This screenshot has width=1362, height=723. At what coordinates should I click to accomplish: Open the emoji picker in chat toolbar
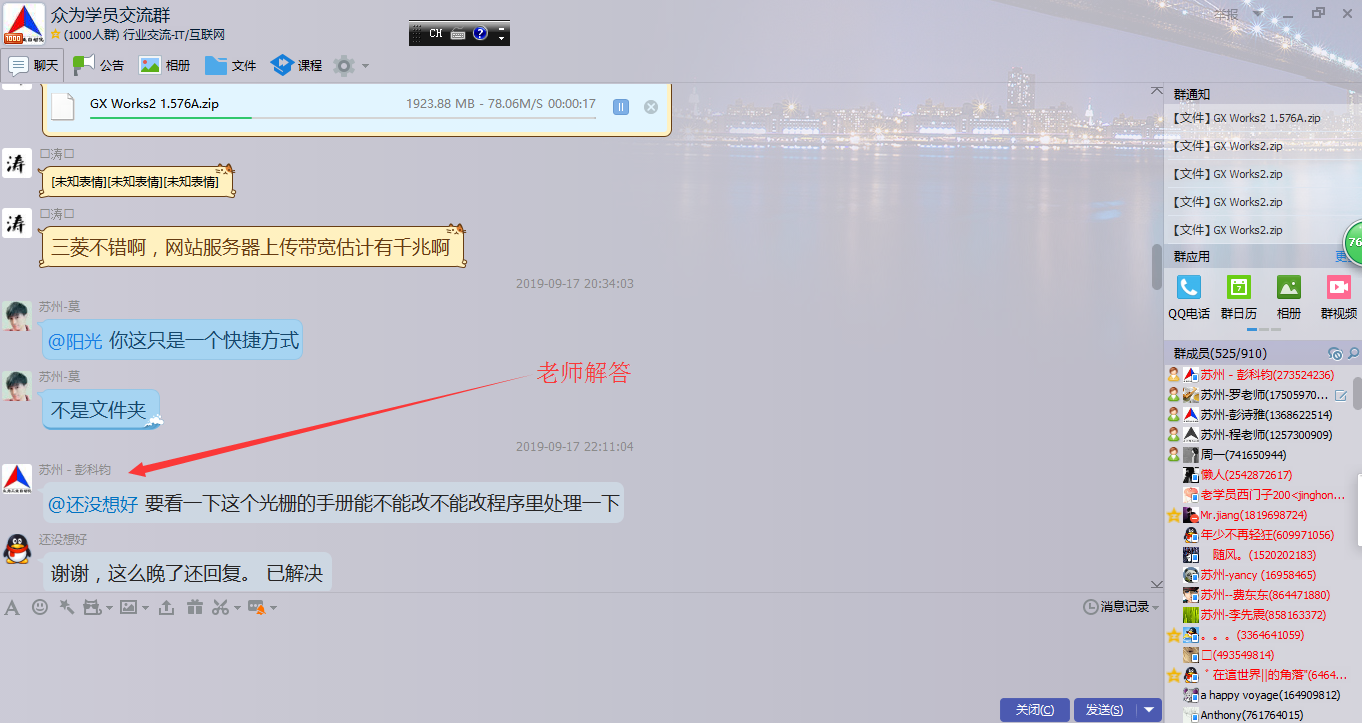coord(40,607)
